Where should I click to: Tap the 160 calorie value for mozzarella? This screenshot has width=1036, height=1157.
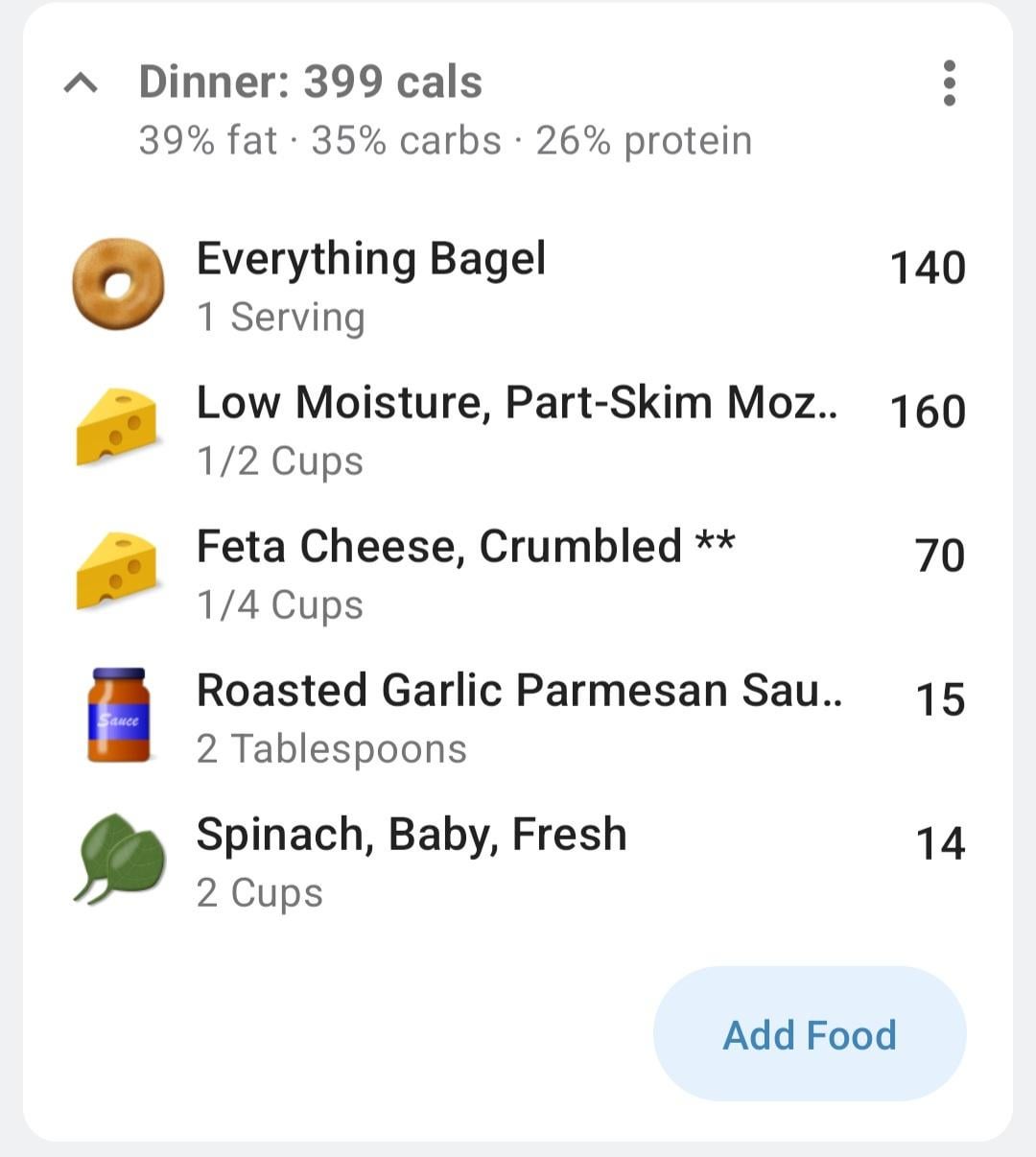(x=927, y=413)
